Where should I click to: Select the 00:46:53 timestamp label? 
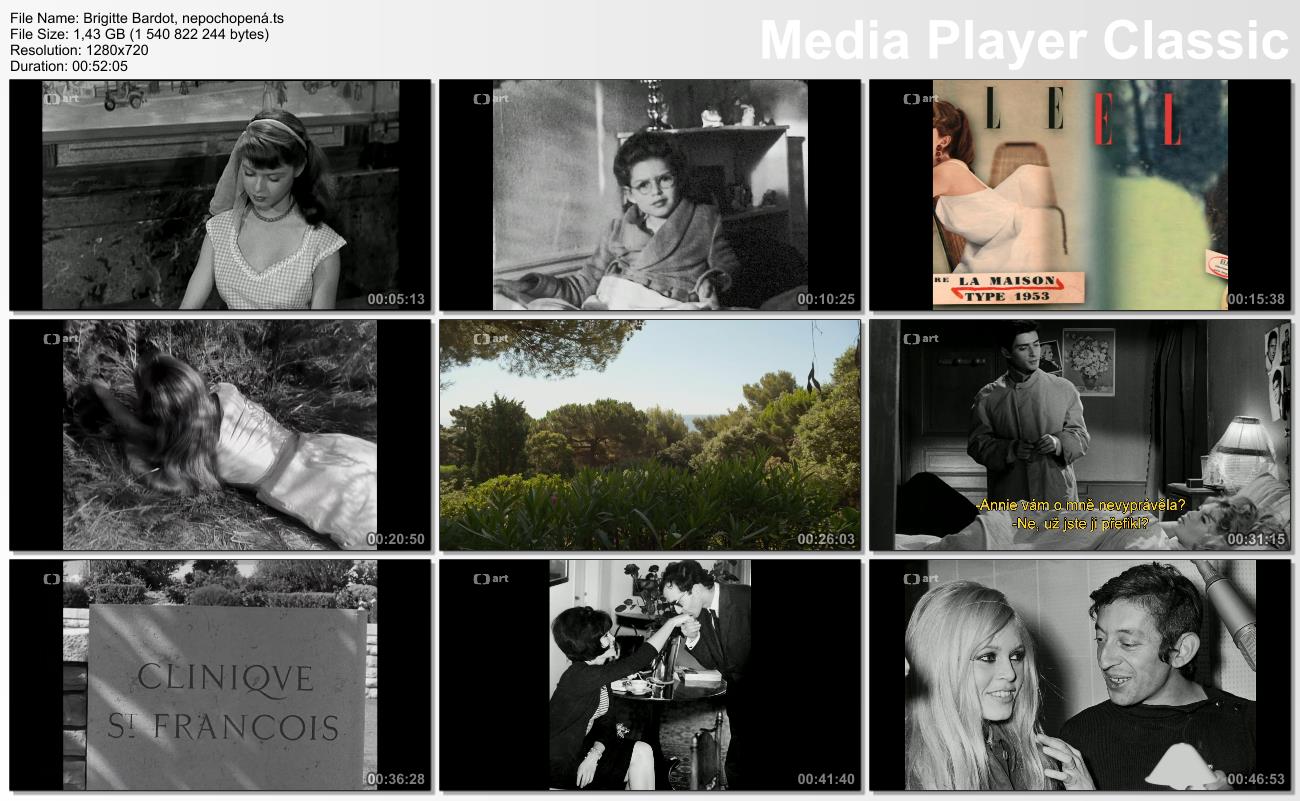(x=1255, y=779)
